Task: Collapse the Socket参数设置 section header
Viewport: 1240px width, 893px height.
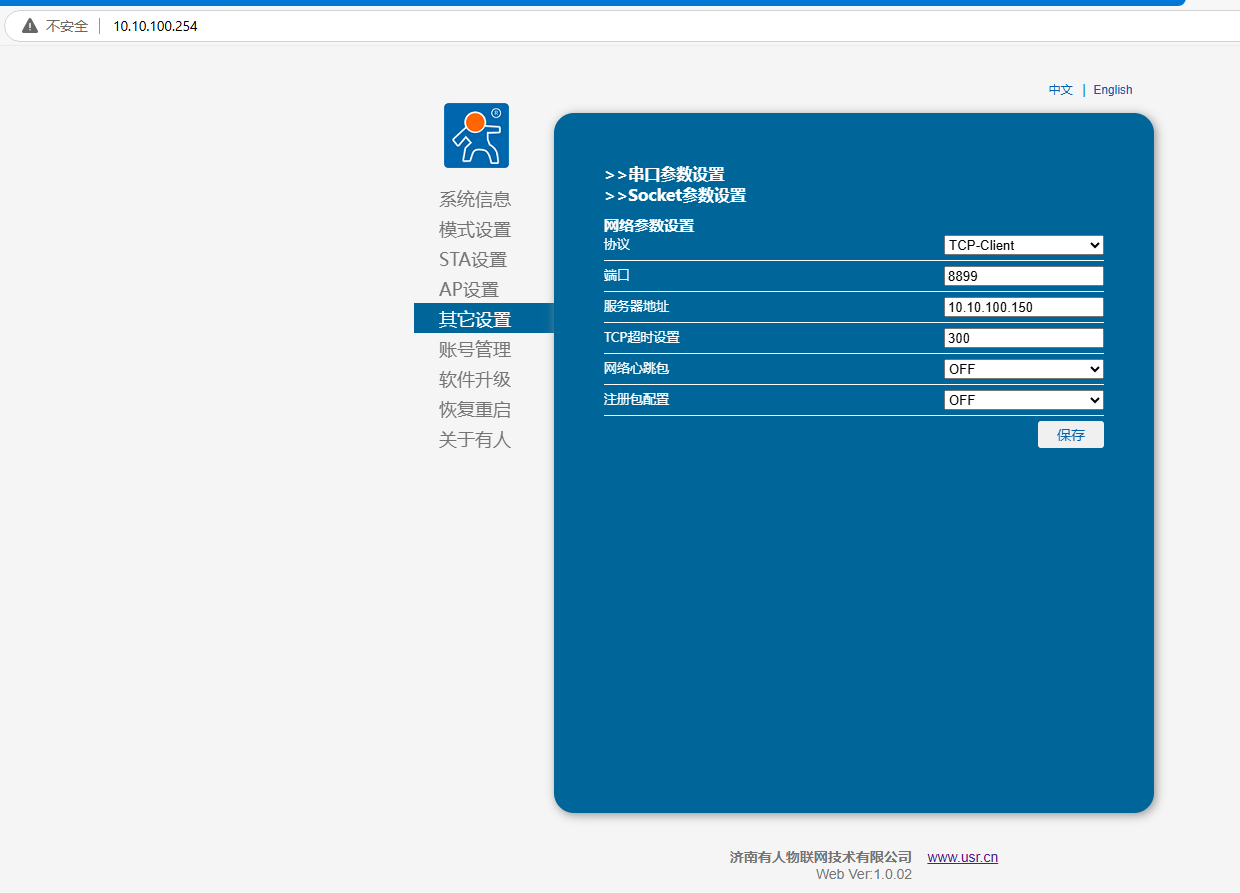Action: click(675, 196)
